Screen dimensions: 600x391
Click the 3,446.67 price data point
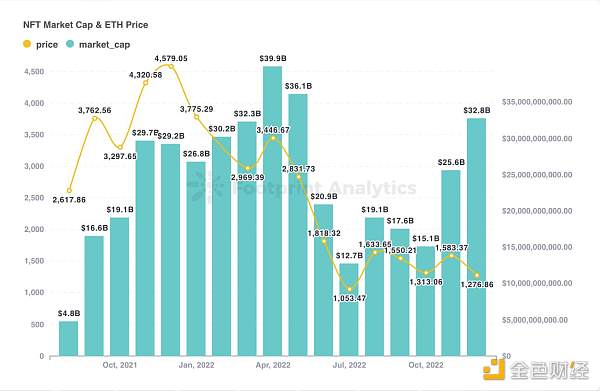[x=273, y=138]
